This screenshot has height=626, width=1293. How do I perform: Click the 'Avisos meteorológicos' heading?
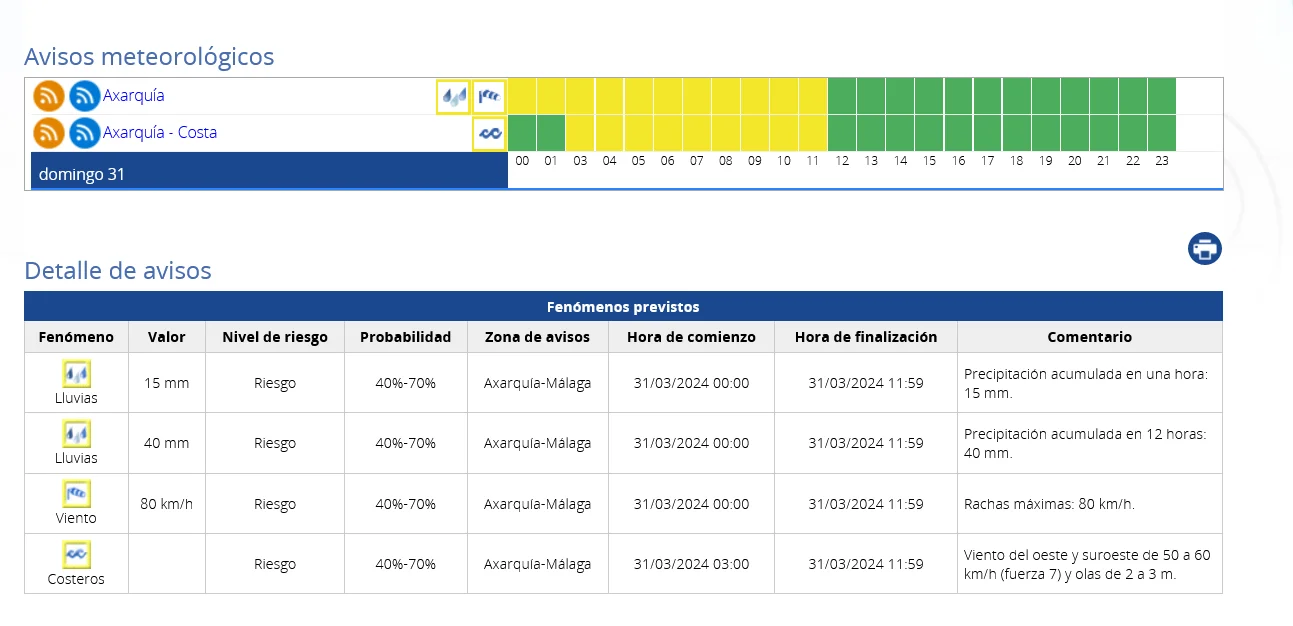149,57
